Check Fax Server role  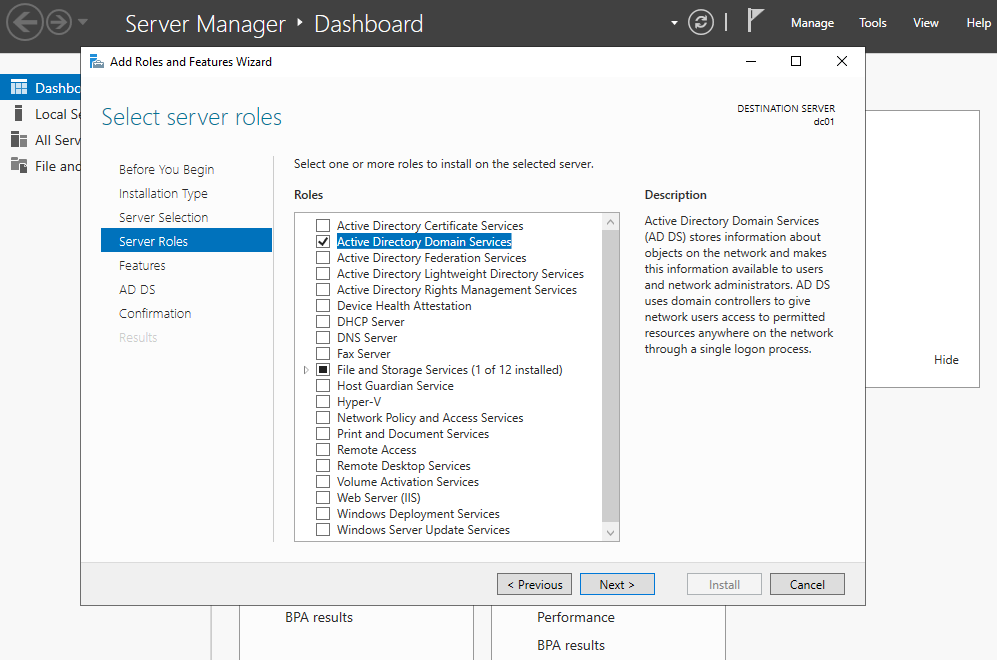point(323,354)
